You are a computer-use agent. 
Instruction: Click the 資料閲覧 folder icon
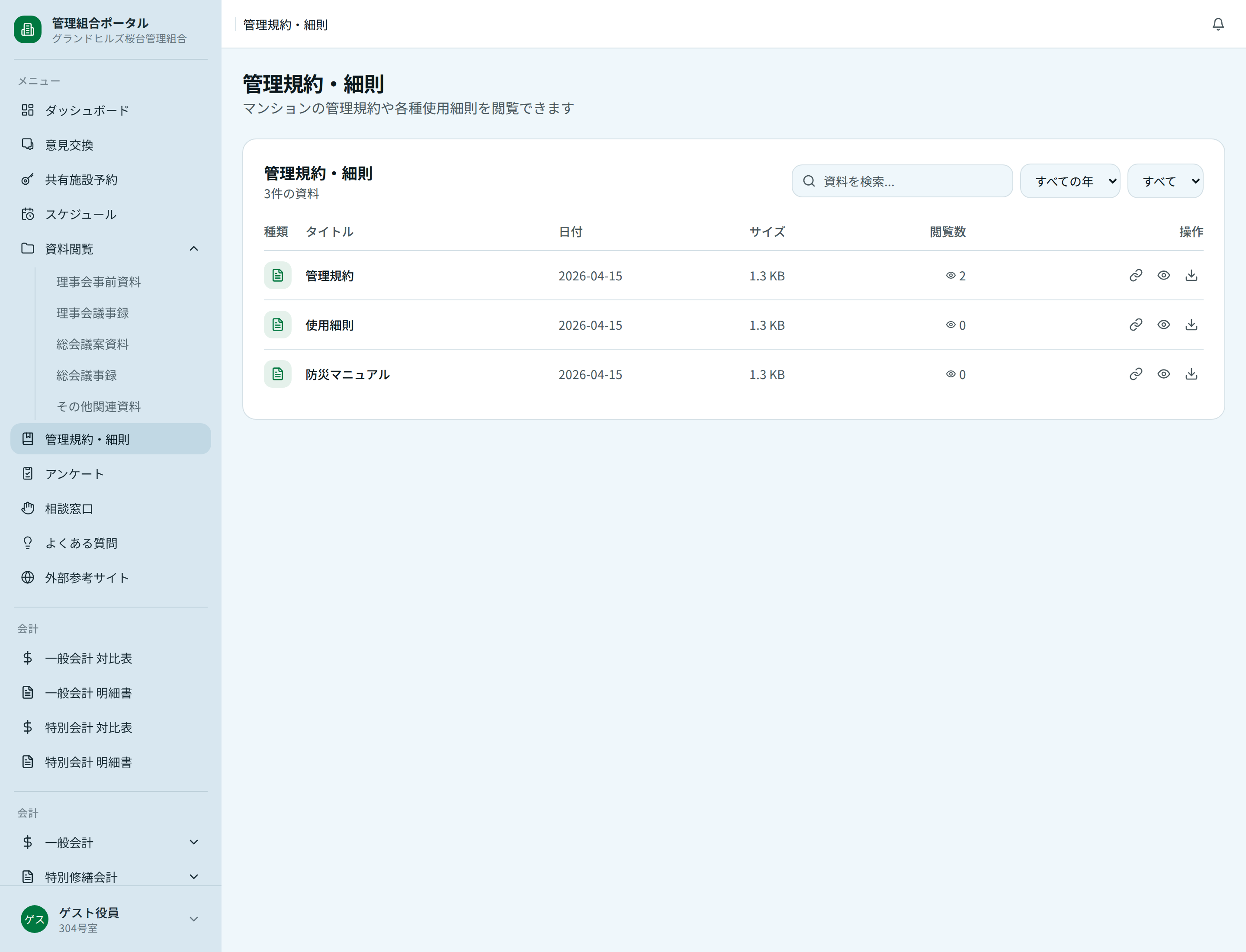click(x=28, y=248)
